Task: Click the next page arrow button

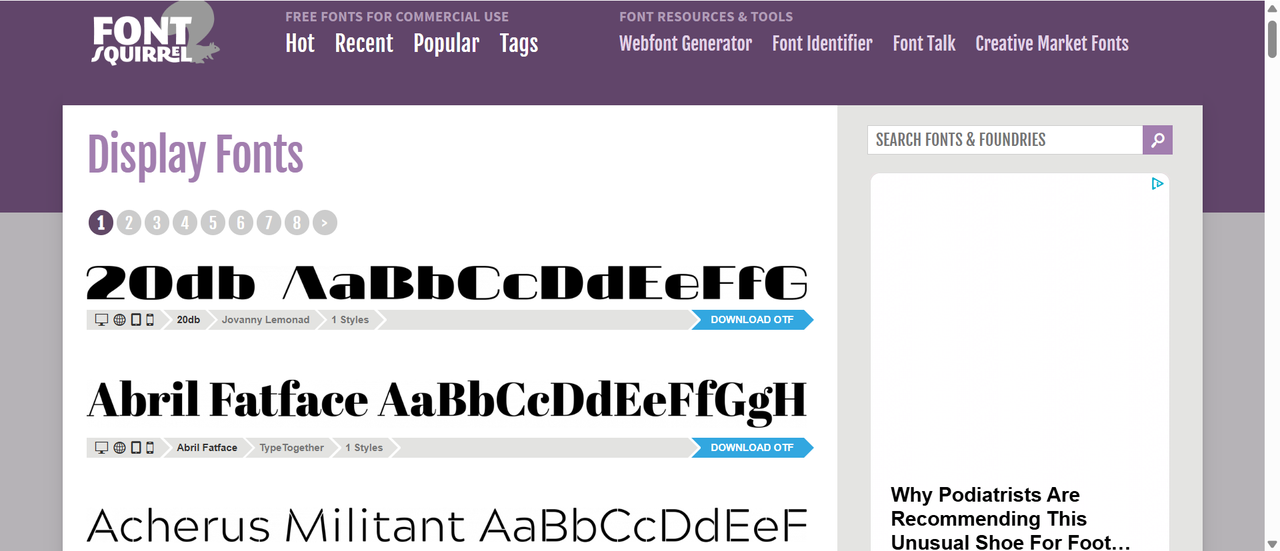Action: (325, 222)
